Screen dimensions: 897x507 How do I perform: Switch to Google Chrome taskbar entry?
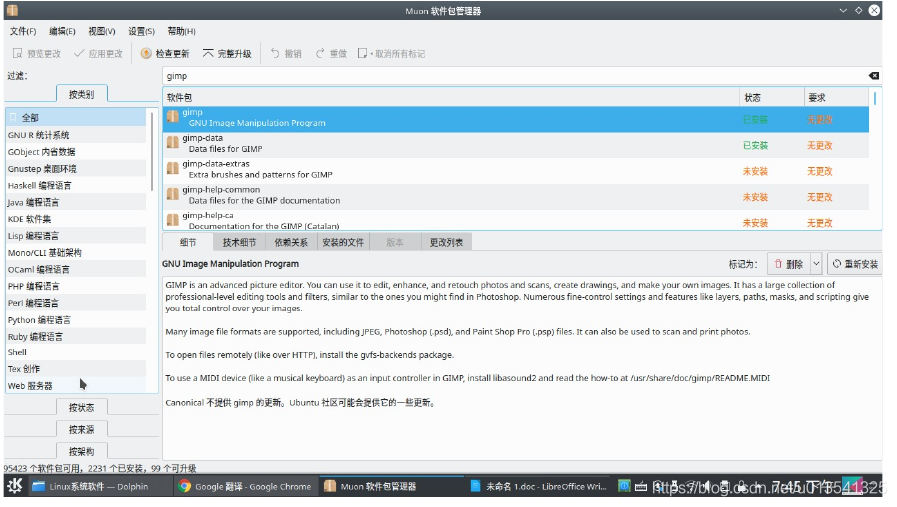point(245,486)
